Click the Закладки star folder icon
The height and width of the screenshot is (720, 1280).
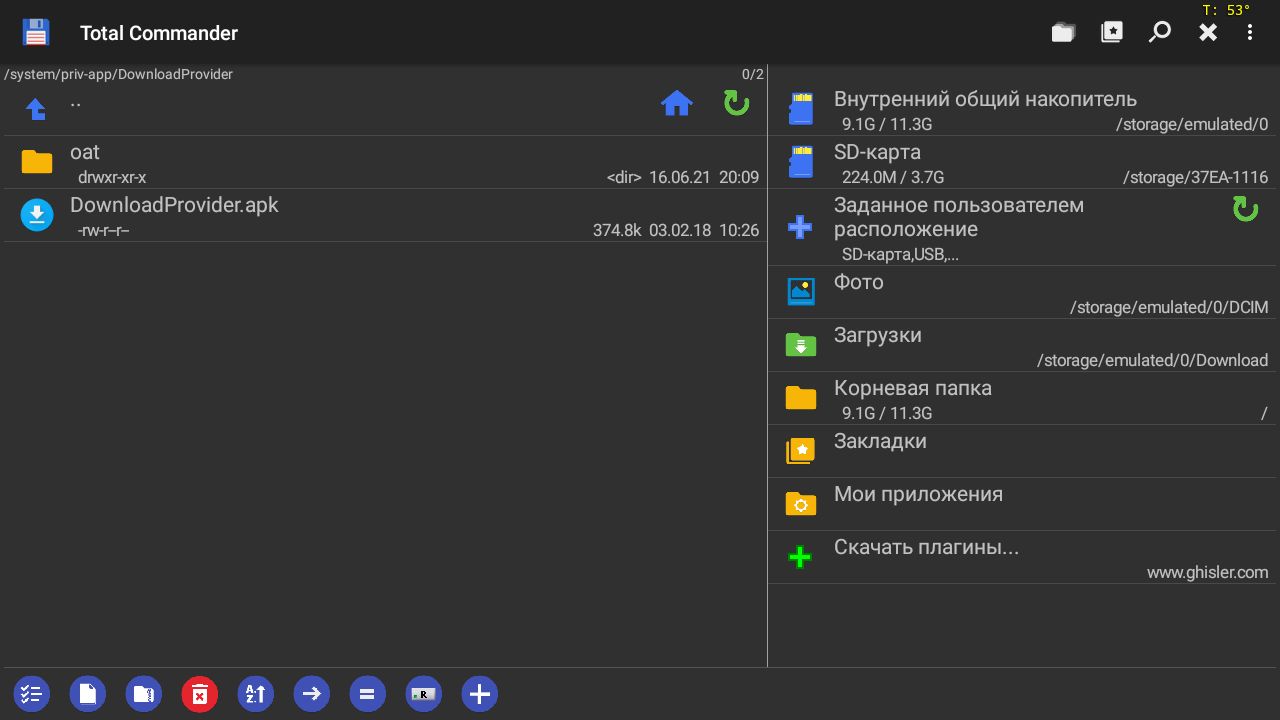pyautogui.click(x=801, y=451)
